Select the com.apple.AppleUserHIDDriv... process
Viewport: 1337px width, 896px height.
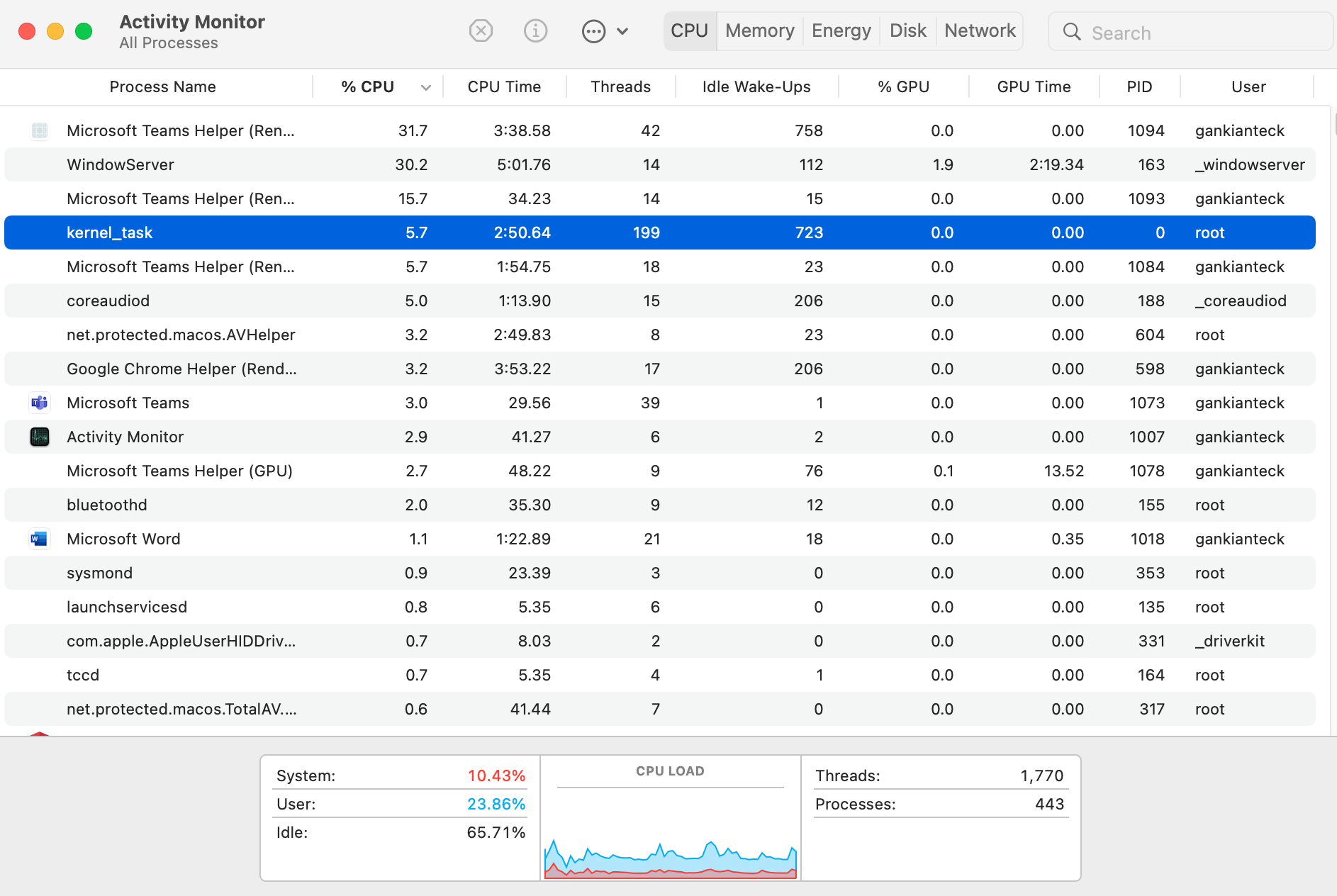[660, 641]
